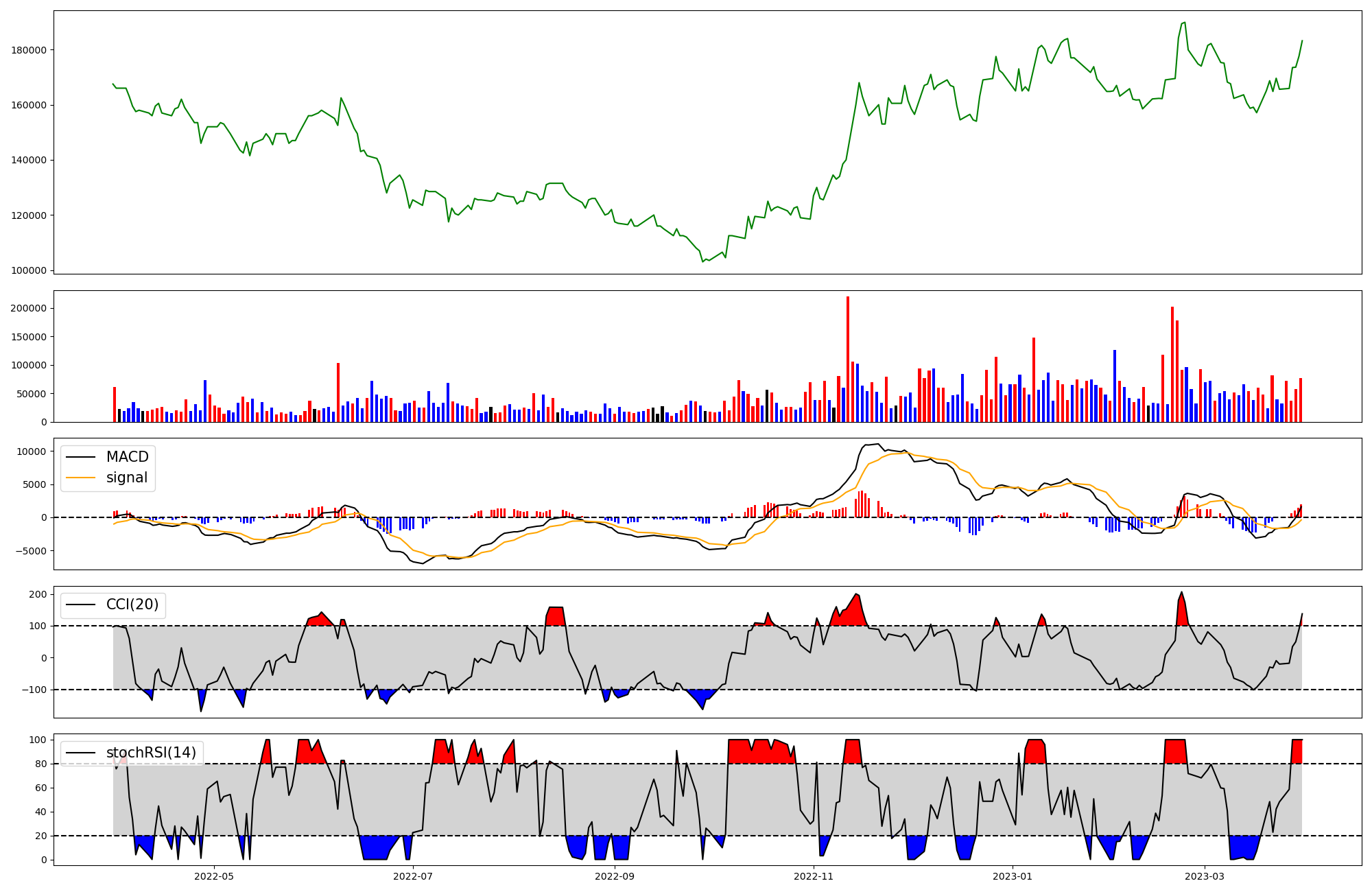Image resolution: width=1372 pixels, height=892 pixels.
Task: Click the 80 stochRSI axis label
Action: (41, 764)
